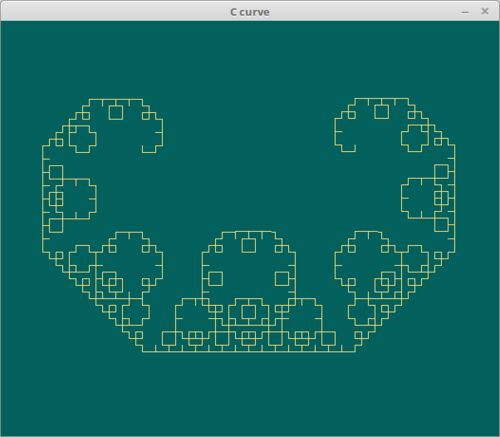Select the small square atop the left curl
Screen dimensions: 500x437
click(x=116, y=112)
